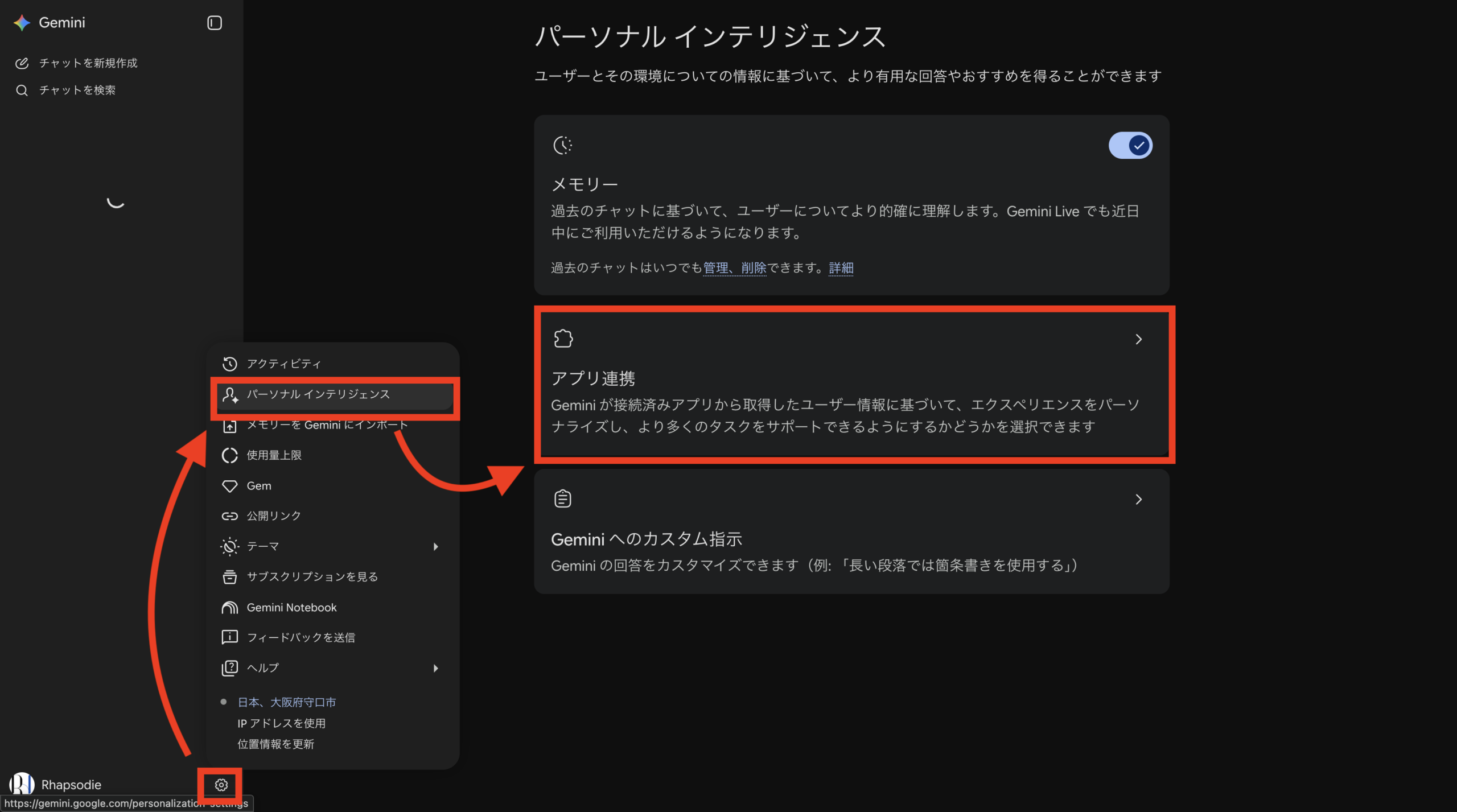Open Gemini へのカスタム指示 via its chevron
1457x812 pixels.
(x=1139, y=500)
